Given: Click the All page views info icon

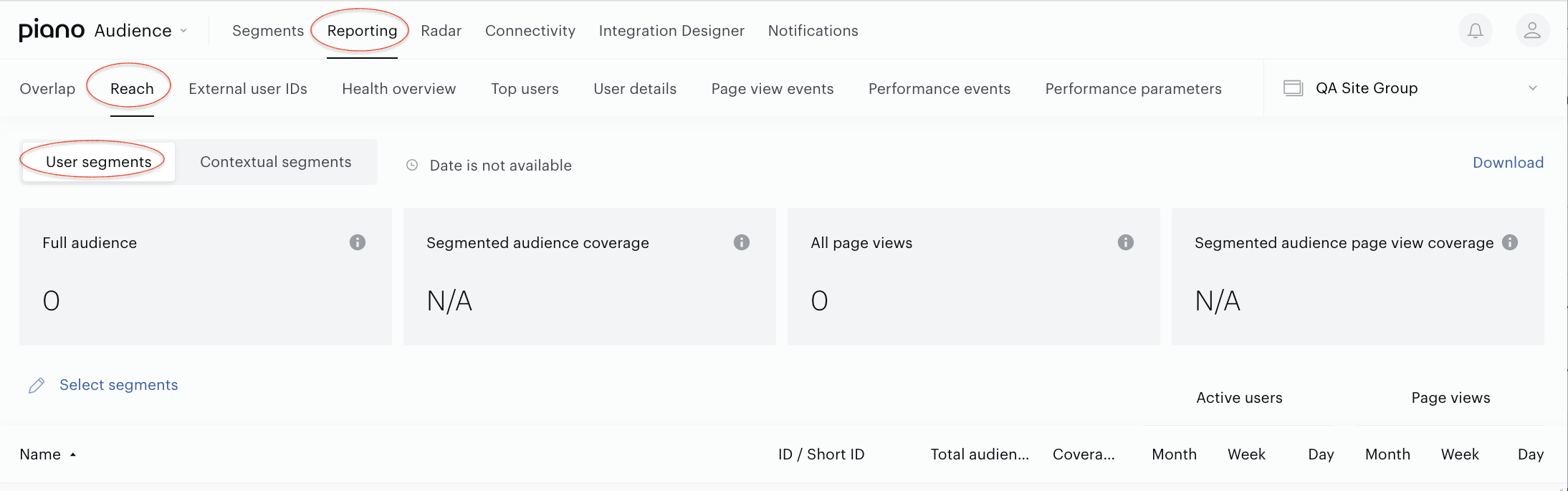Looking at the screenshot, I should click(x=1126, y=242).
